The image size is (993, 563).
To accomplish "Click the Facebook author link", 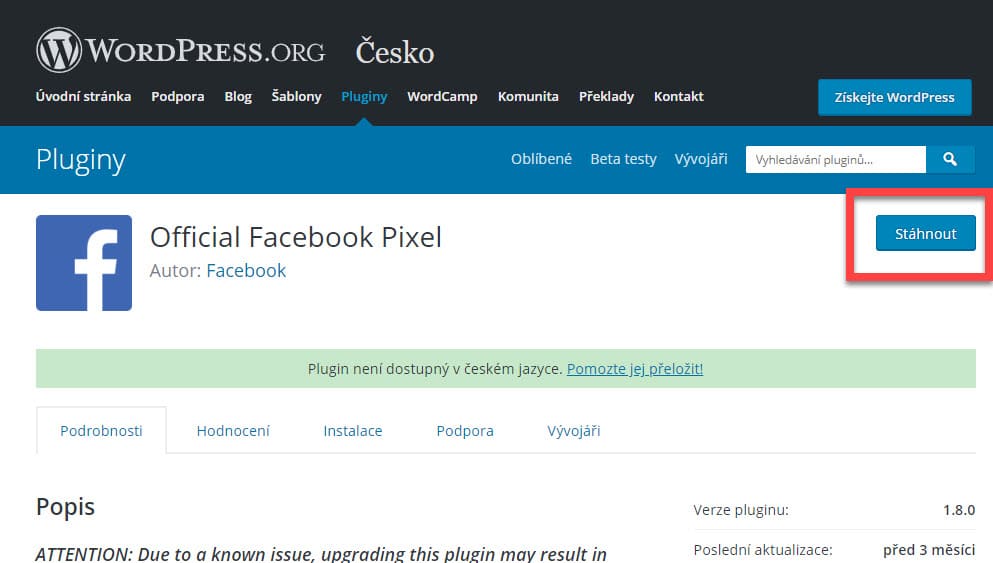I will point(246,270).
